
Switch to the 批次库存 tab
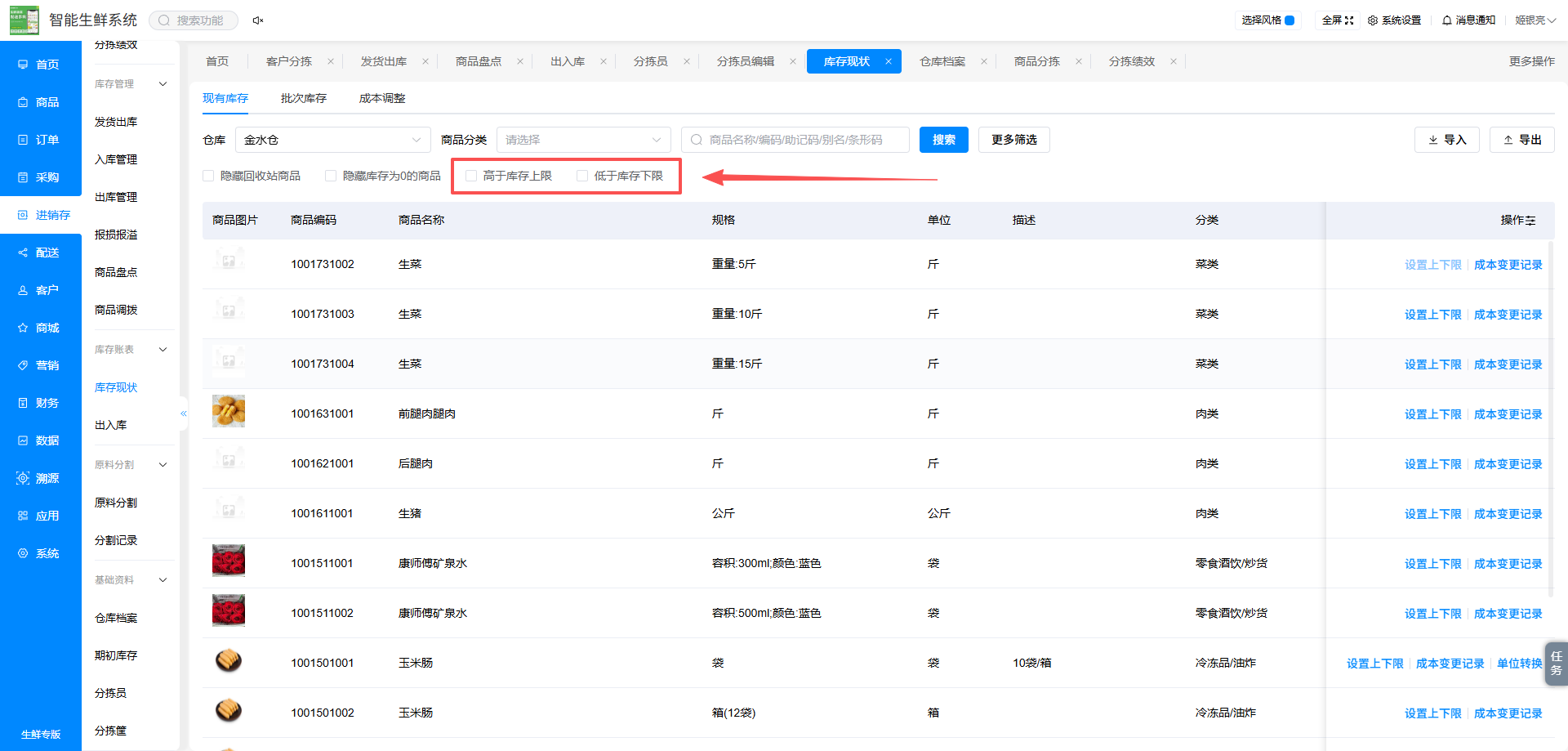tap(304, 98)
